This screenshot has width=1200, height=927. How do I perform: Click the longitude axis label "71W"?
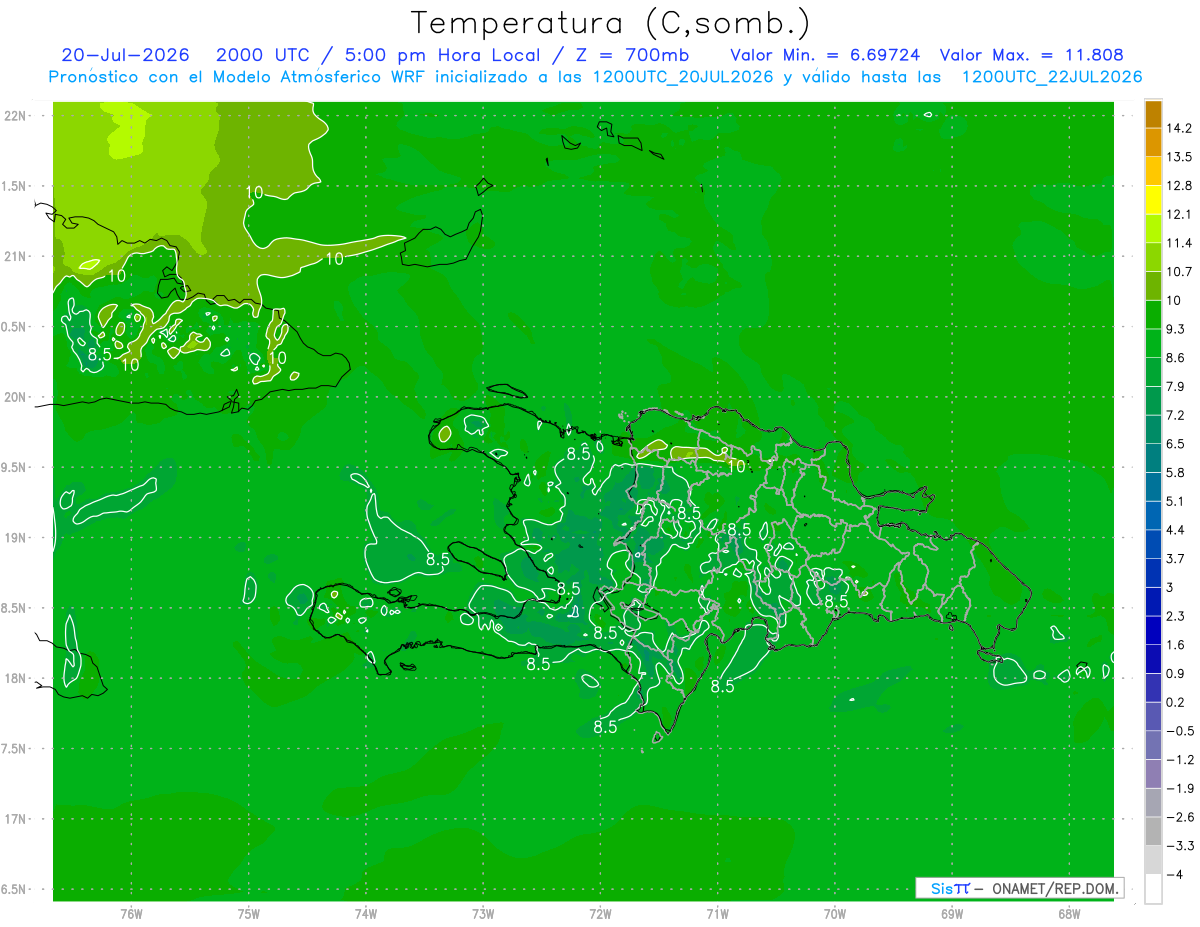pos(717,914)
